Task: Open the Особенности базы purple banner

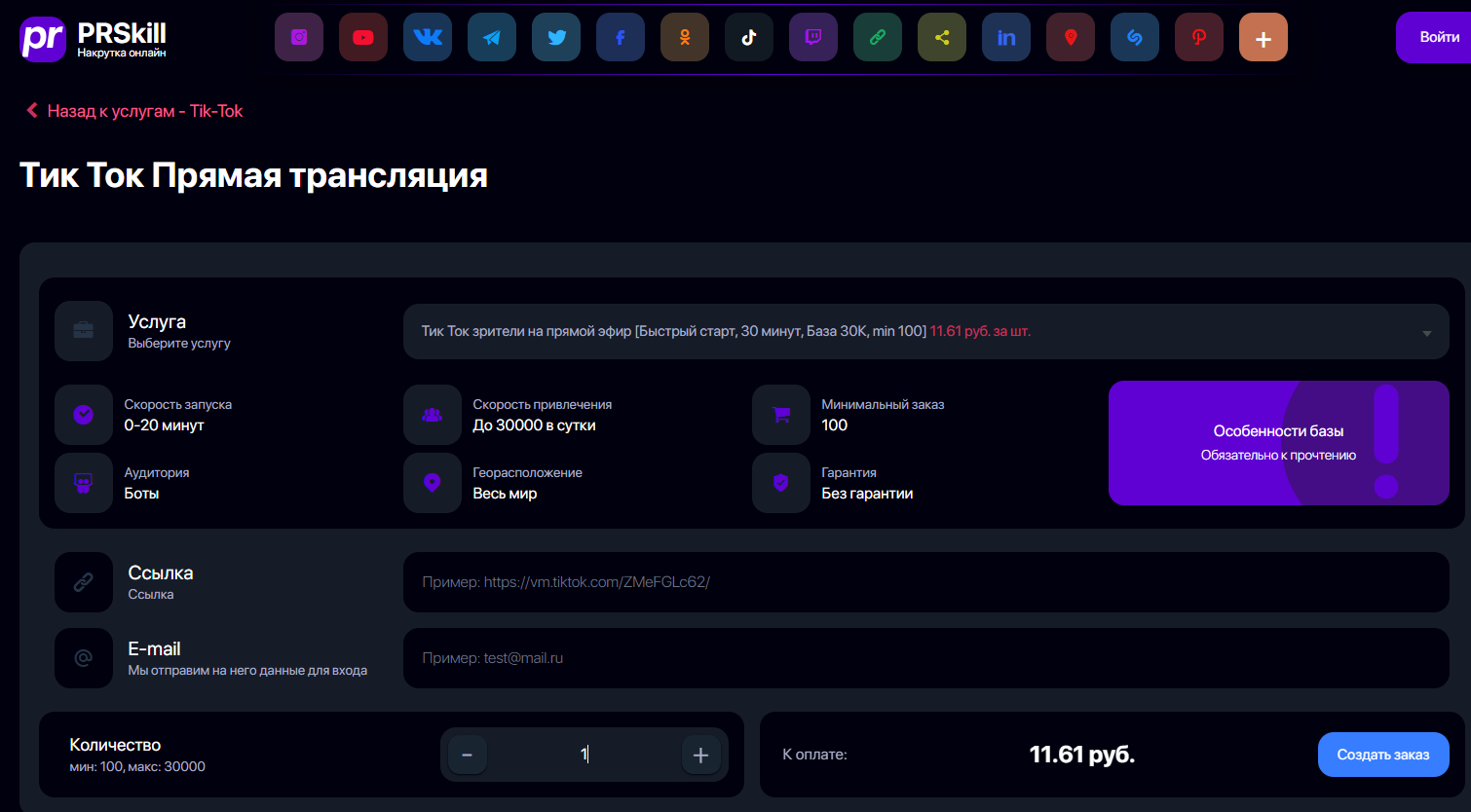Action: point(1279,443)
